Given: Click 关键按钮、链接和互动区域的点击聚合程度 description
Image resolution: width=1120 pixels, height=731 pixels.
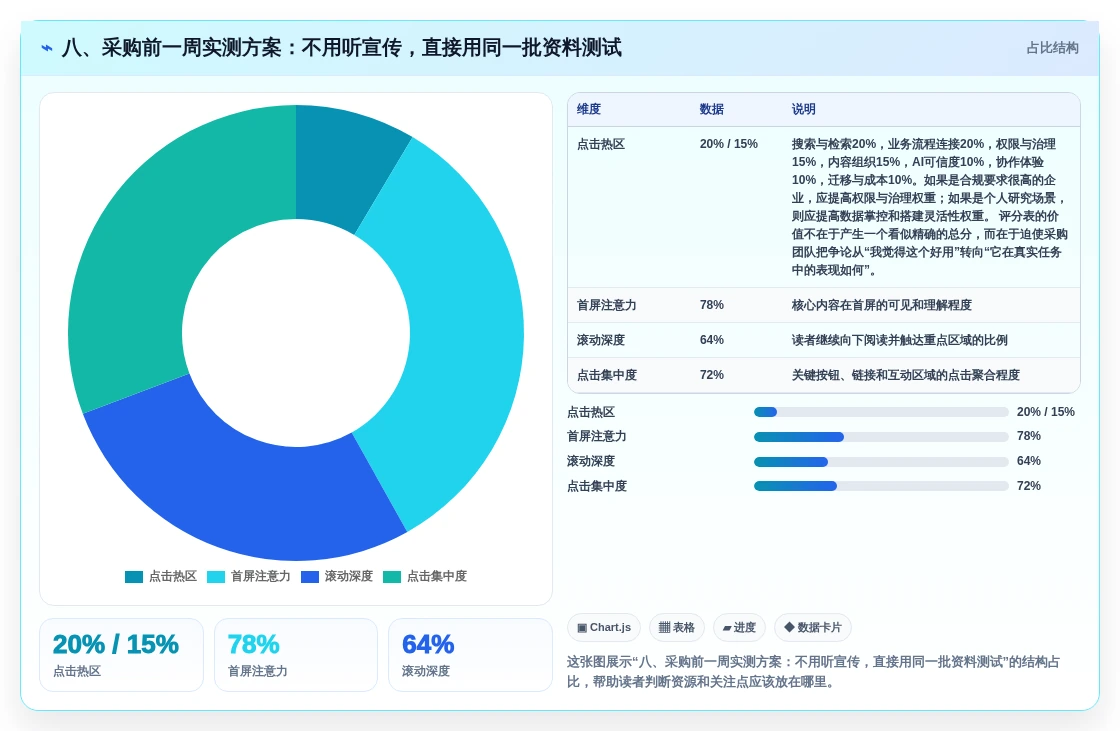Looking at the screenshot, I should tap(906, 375).
